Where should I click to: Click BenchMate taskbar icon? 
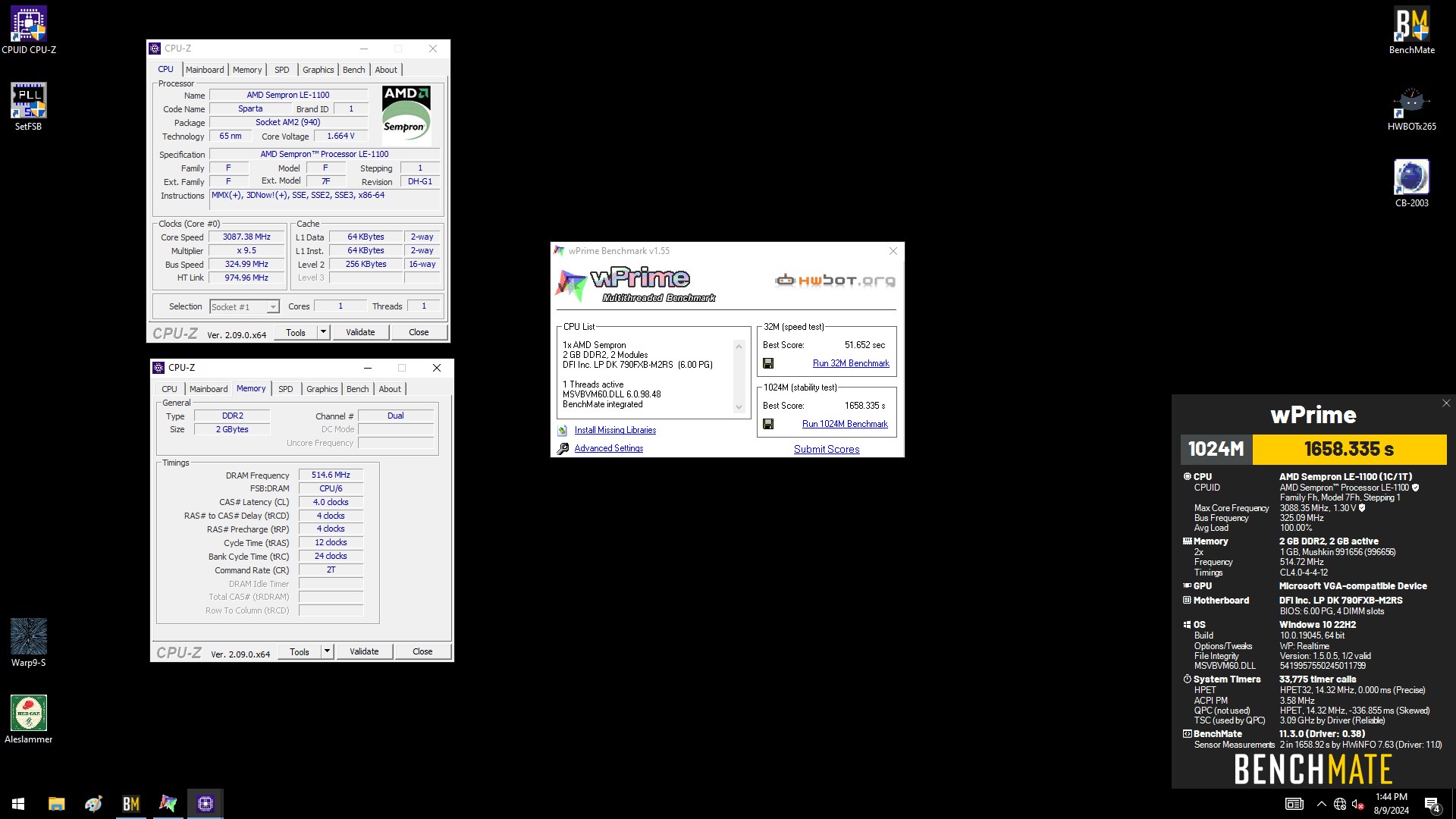click(130, 804)
